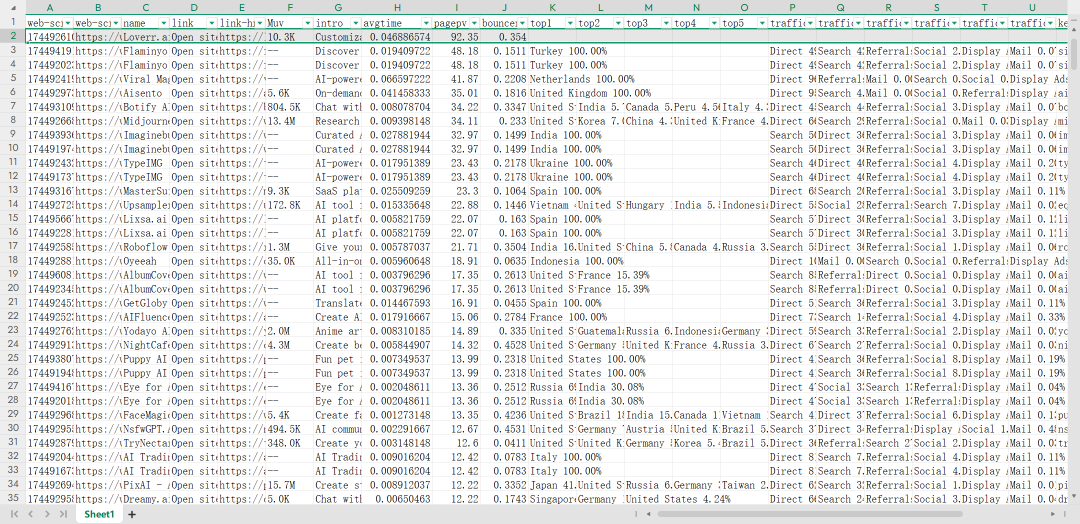Select Muv cell showing 13.4M
This screenshot has height=524, width=1080.
point(289,121)
